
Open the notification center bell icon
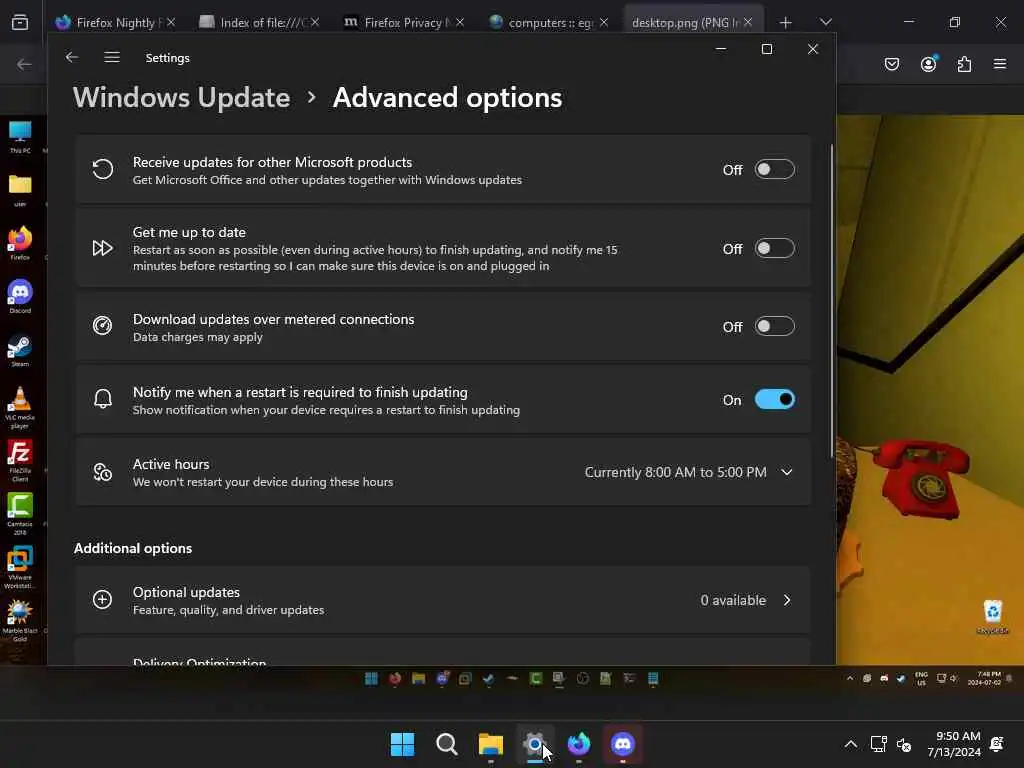pos(997,744)
